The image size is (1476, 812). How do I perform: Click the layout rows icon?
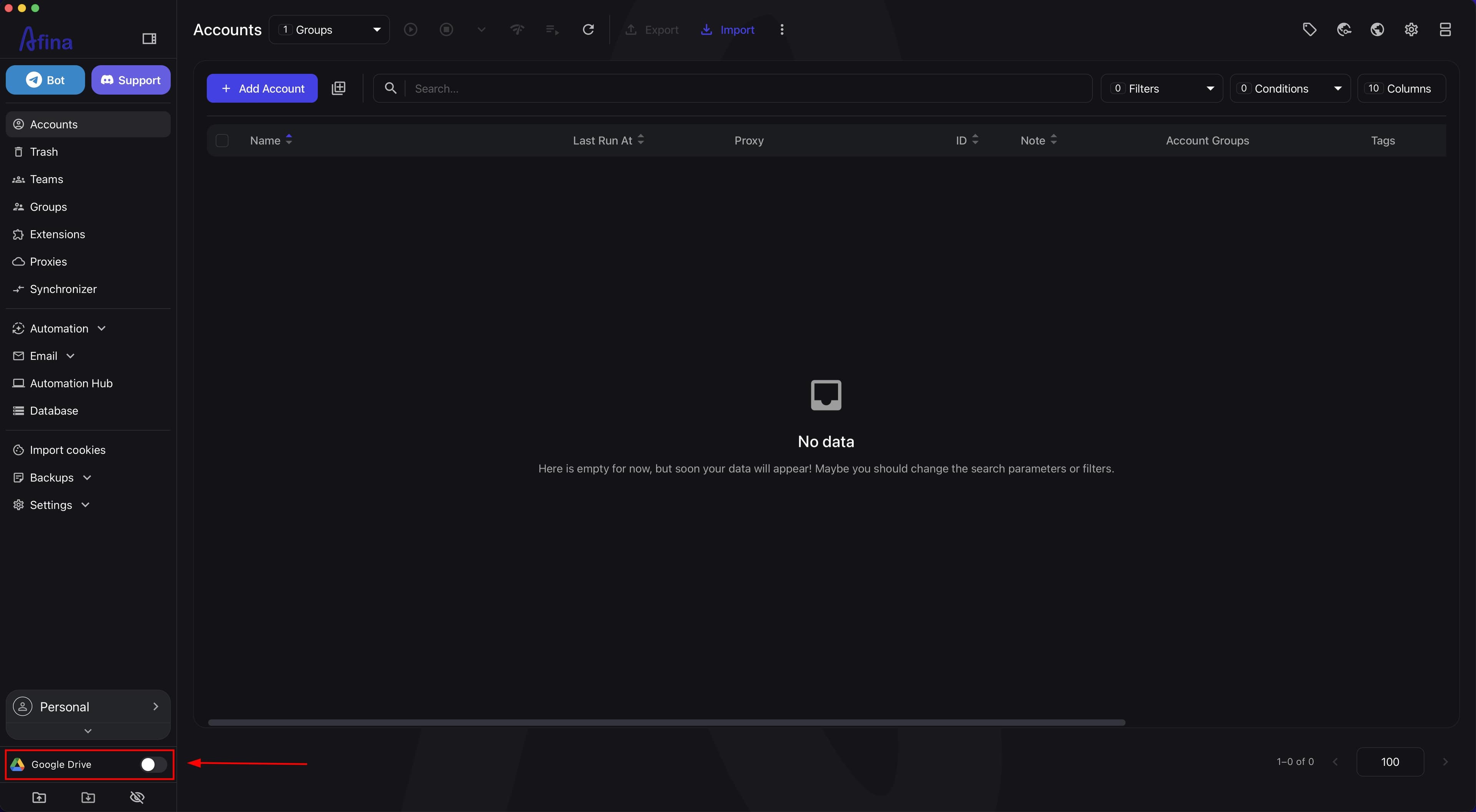pyautogui.click(x=1445, y=30)
